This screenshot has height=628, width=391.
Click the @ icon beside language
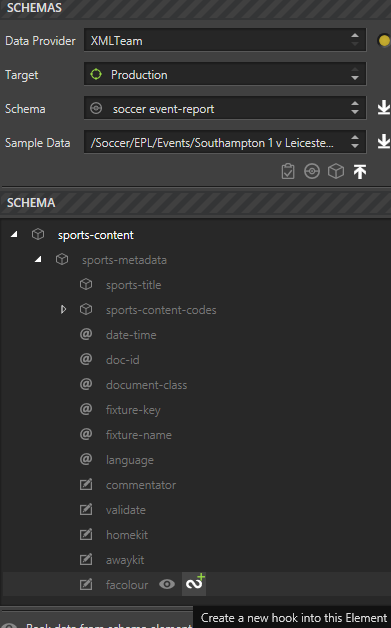coord(86,459)
